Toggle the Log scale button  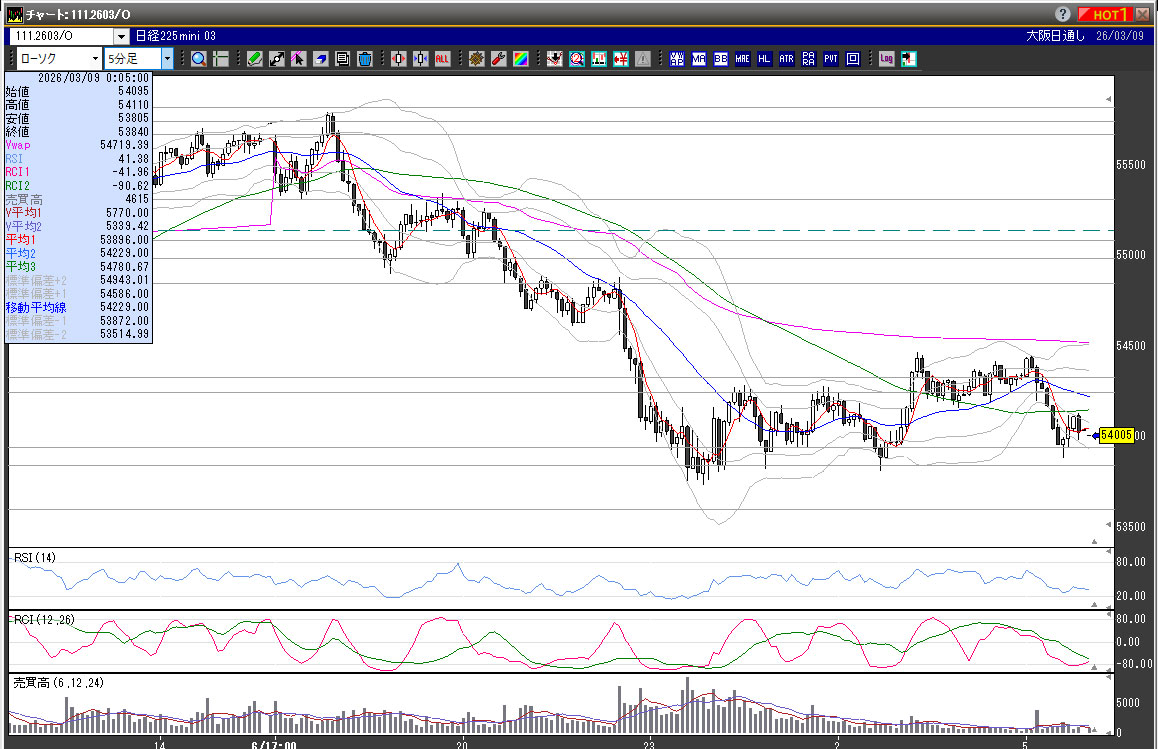[886, 59]
